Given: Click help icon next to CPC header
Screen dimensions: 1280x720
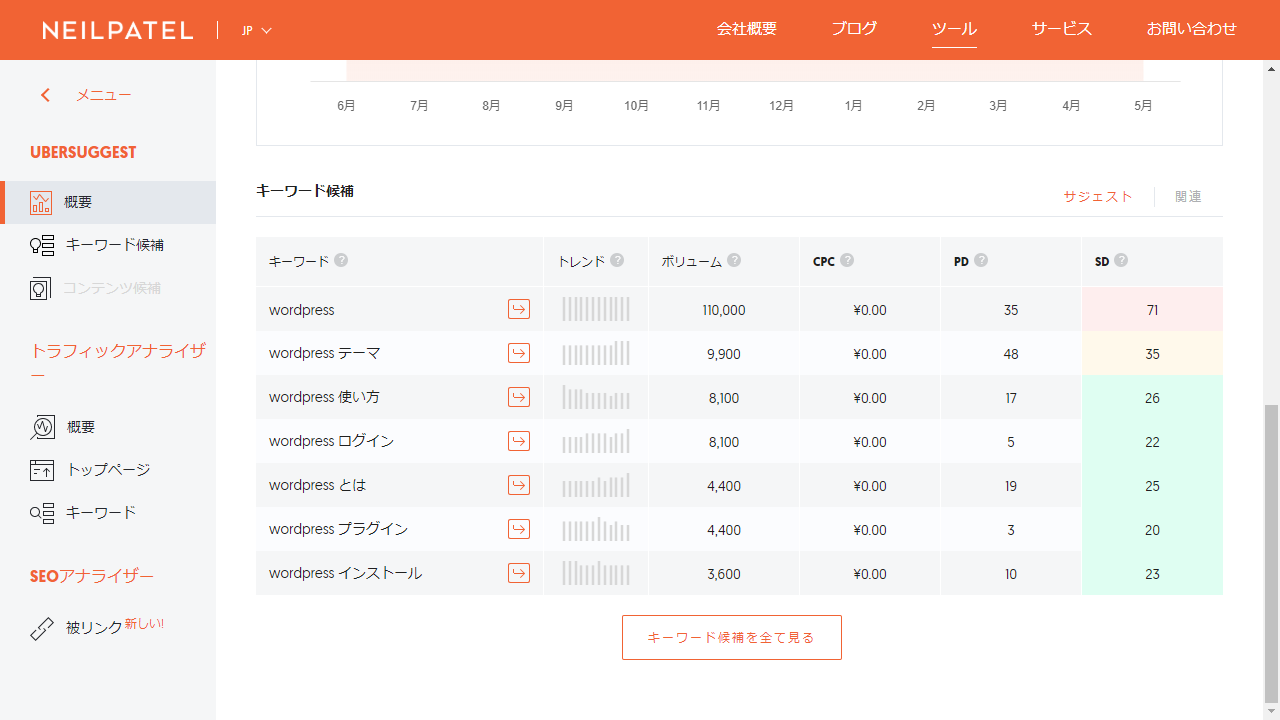Looking at the screenshot, I should pos(847,260).
